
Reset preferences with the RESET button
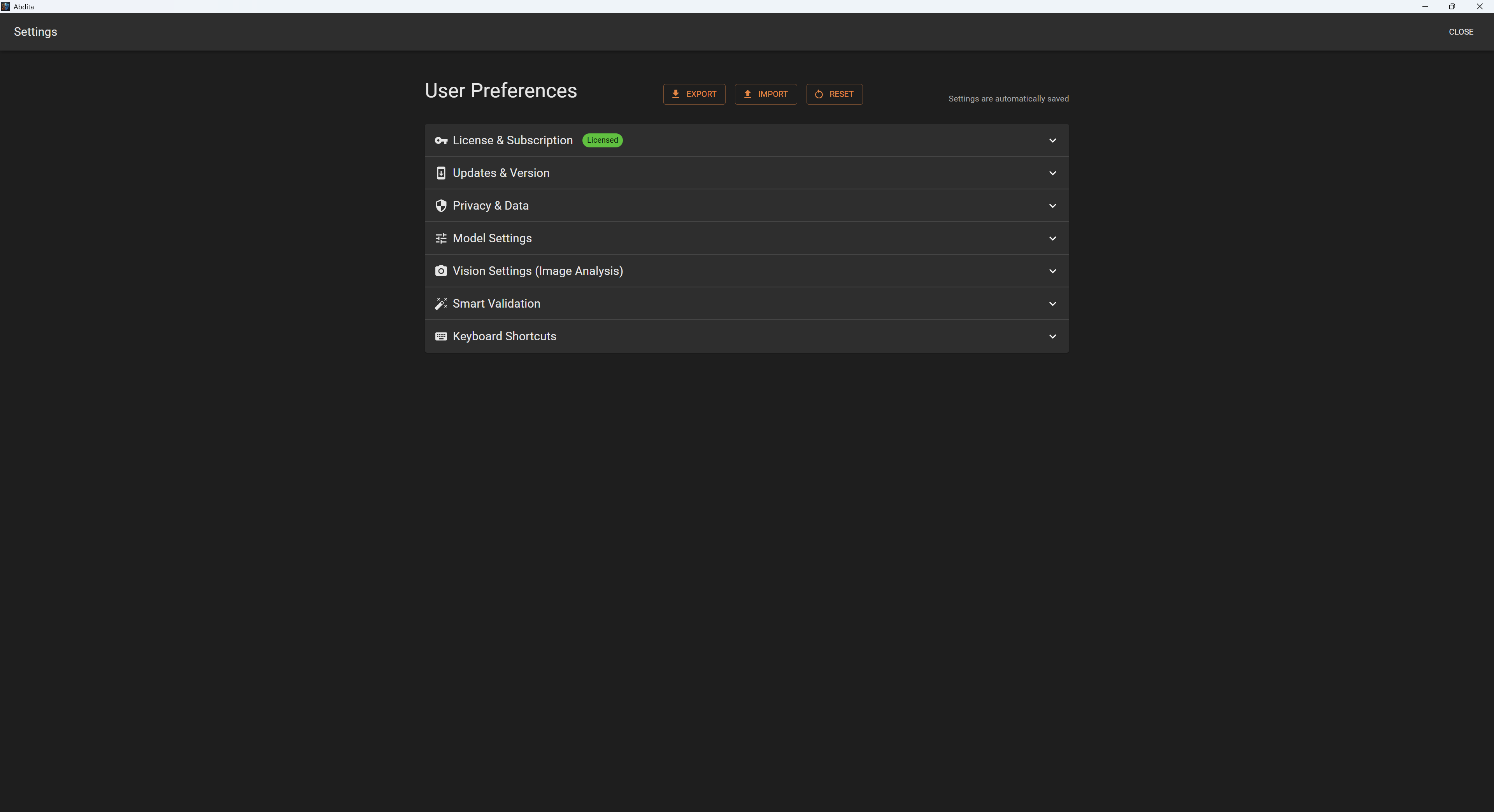(833, 94)
